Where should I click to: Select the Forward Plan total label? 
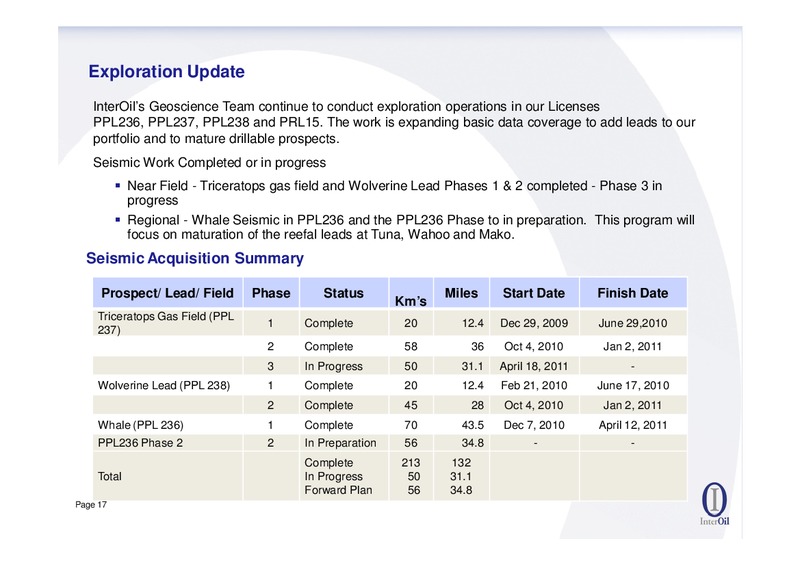pos(338,490)
